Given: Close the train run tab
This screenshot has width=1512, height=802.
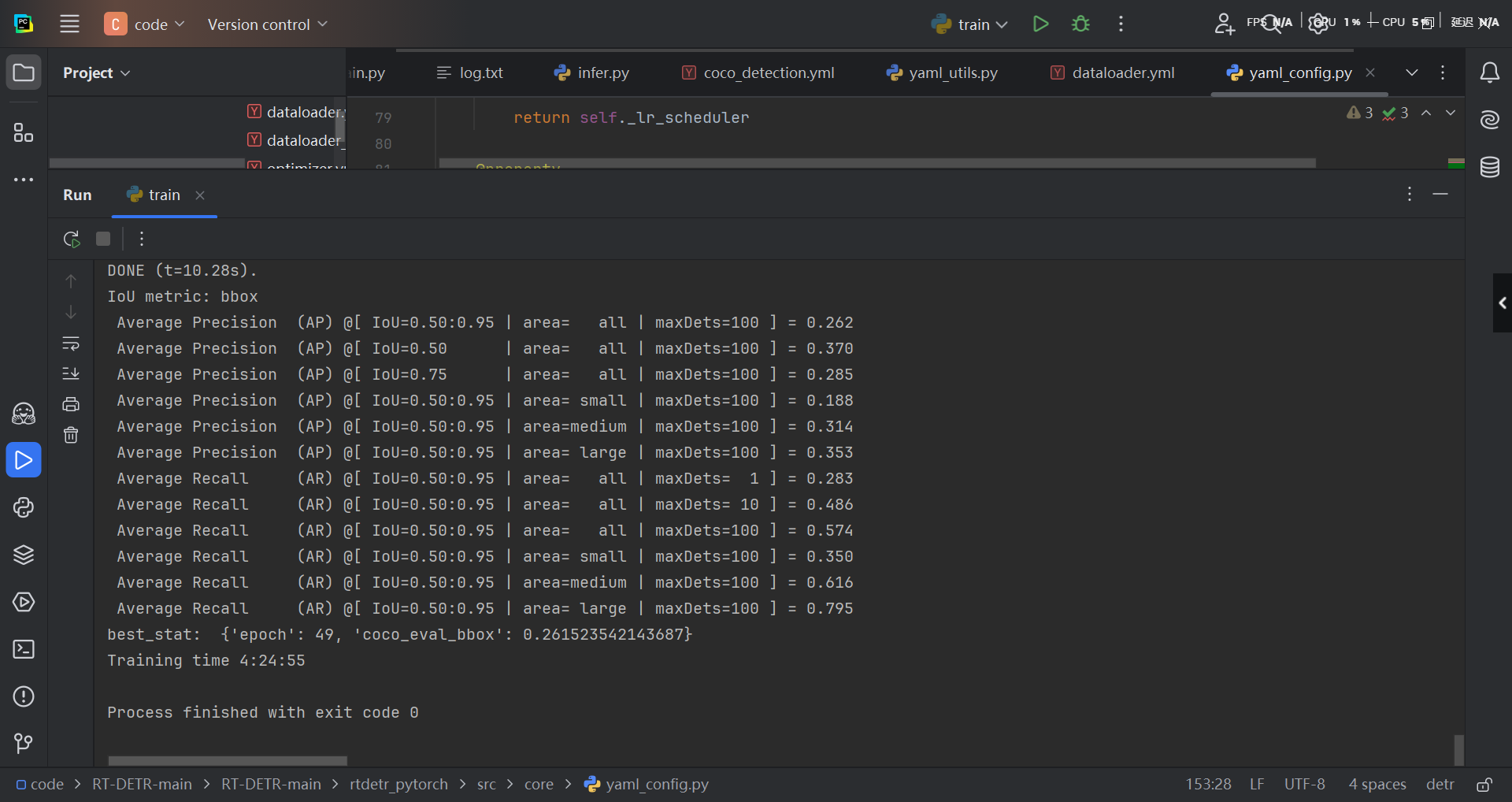Looking at the screenshot, I should coord(200,195).
